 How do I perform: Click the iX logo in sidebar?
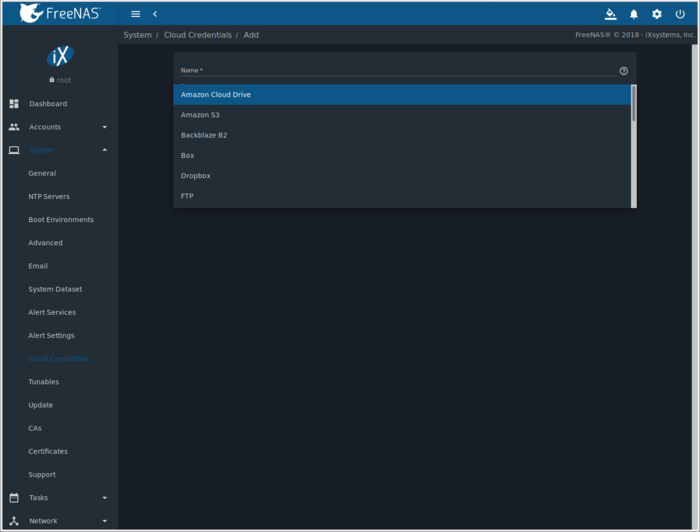(x=60, y=57)
